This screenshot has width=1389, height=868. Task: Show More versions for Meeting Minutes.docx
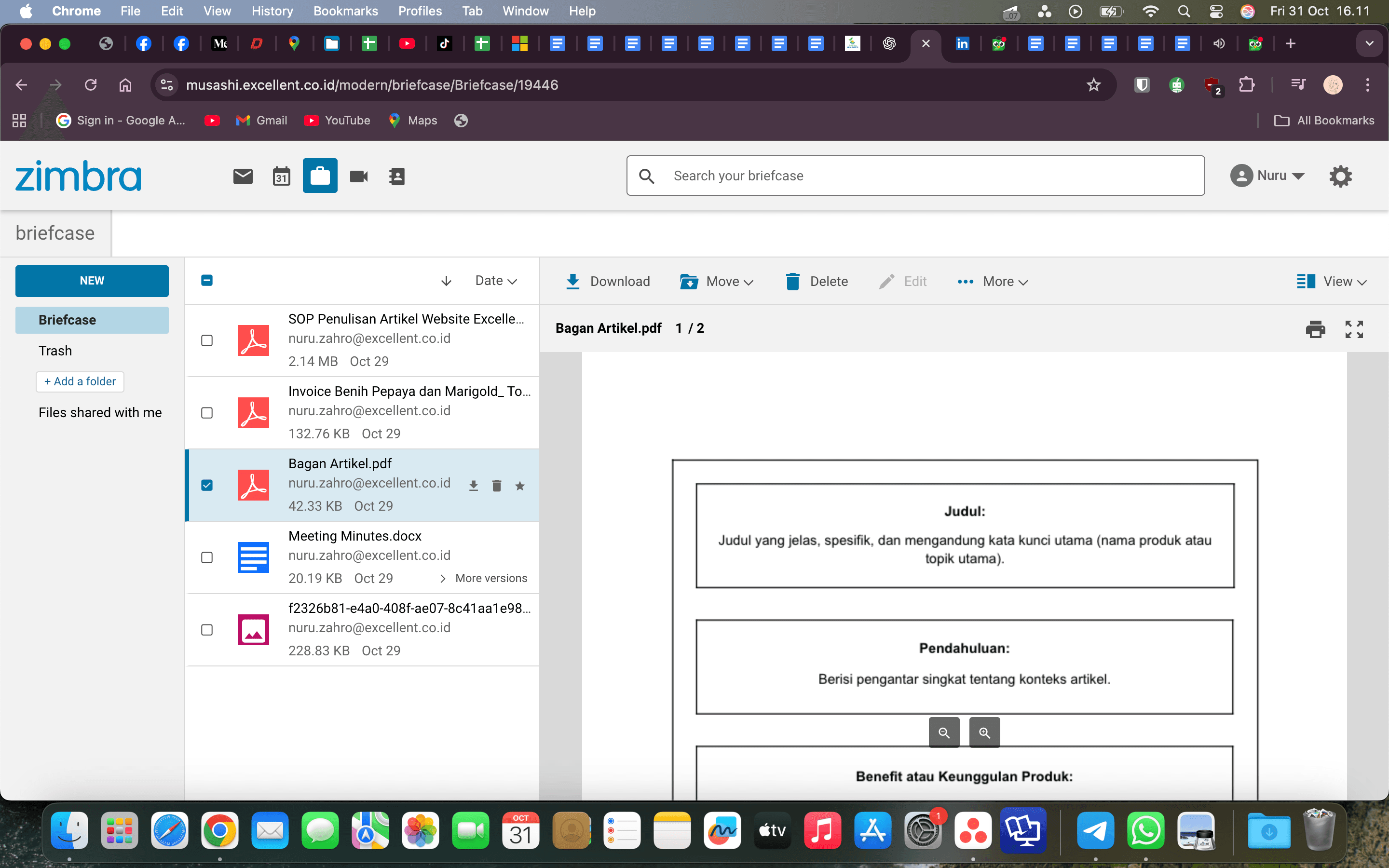[x=491, y=578]
